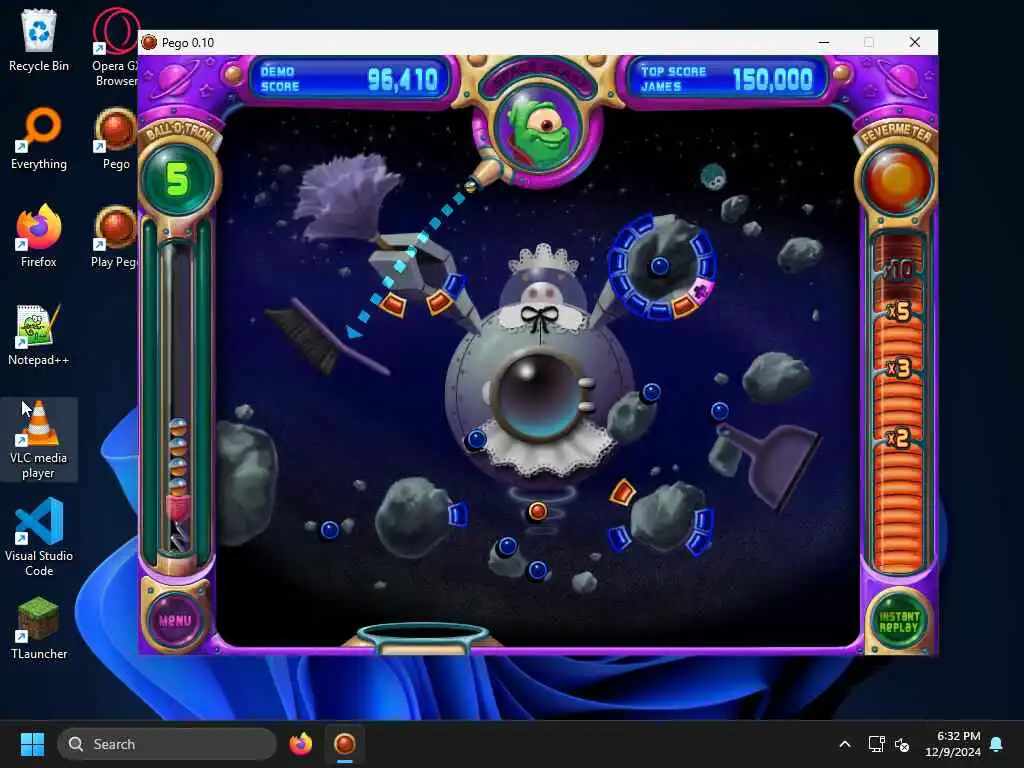
Task: Click the Instant Replay button
Action: point(899,621)
